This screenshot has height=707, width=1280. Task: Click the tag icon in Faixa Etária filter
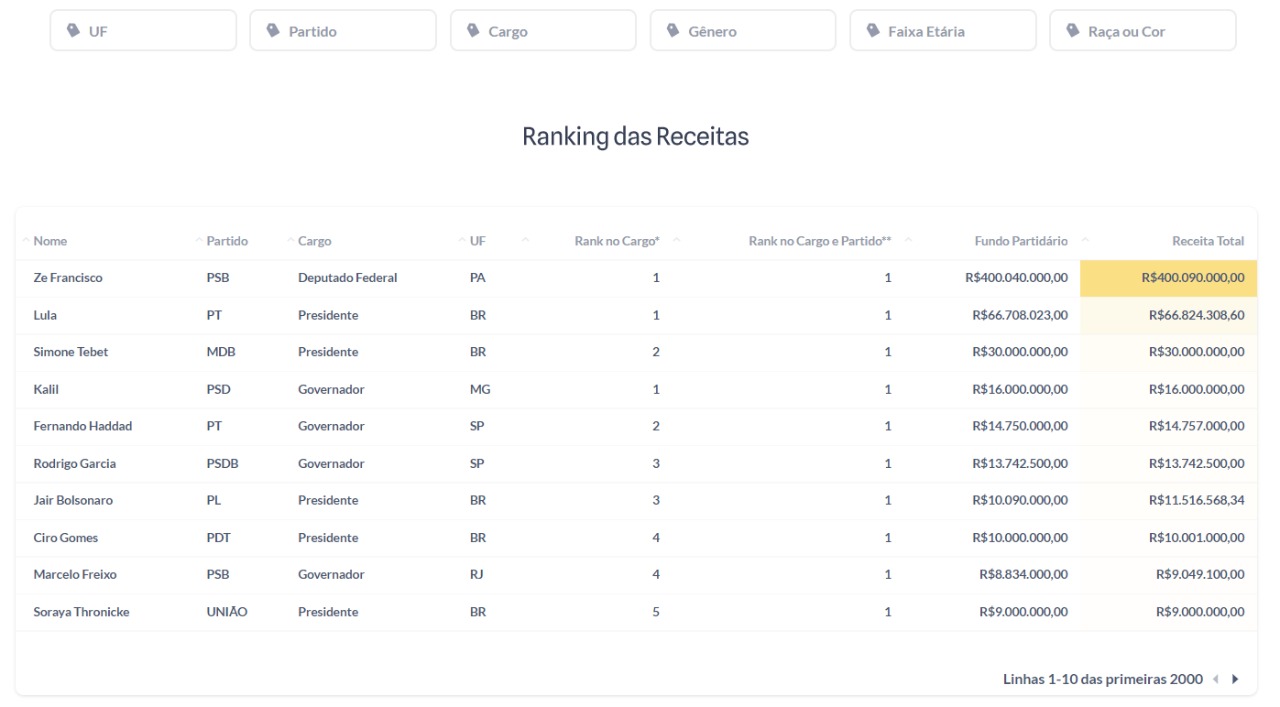coord(873,31)
